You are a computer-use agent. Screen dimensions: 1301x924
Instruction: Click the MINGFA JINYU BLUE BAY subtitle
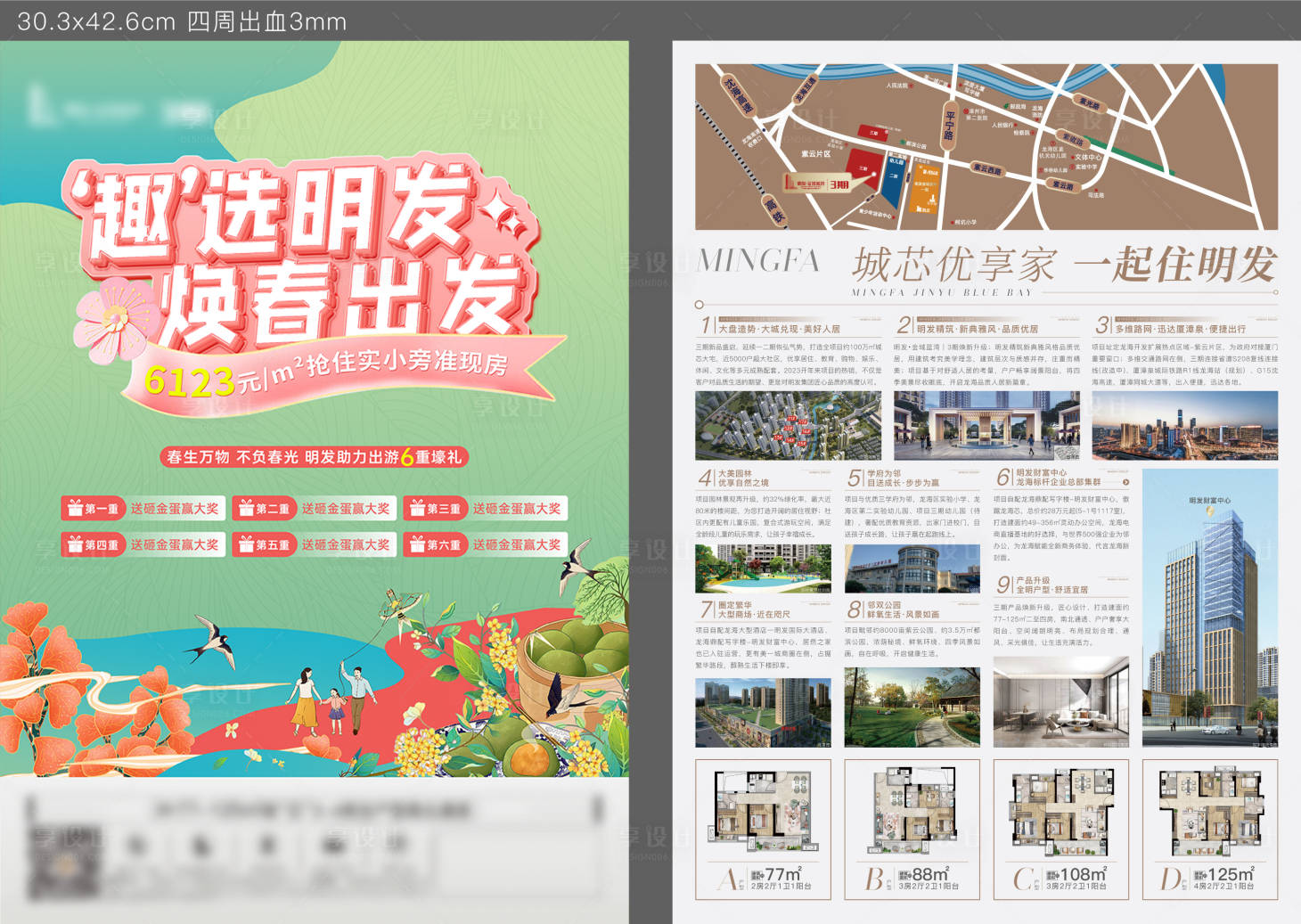[x=941, y=292]
